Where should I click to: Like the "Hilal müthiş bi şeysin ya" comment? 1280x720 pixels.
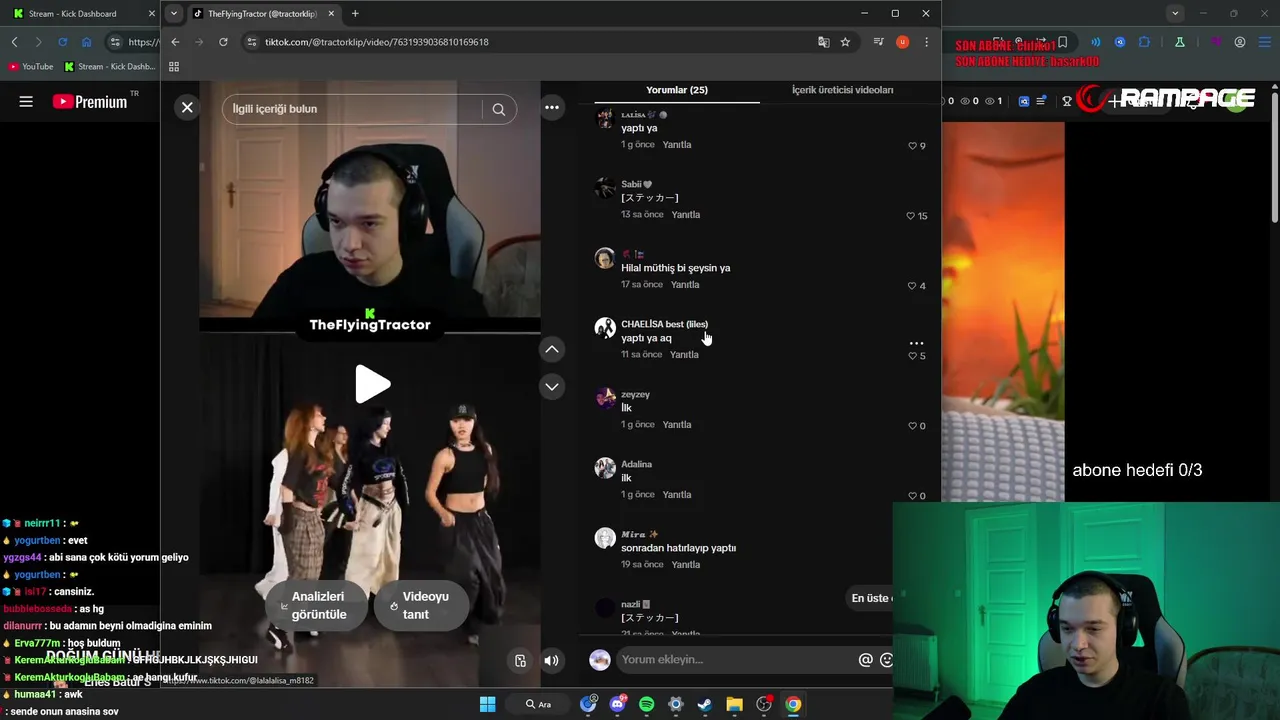pyautogui.click(x=912, y=286)
